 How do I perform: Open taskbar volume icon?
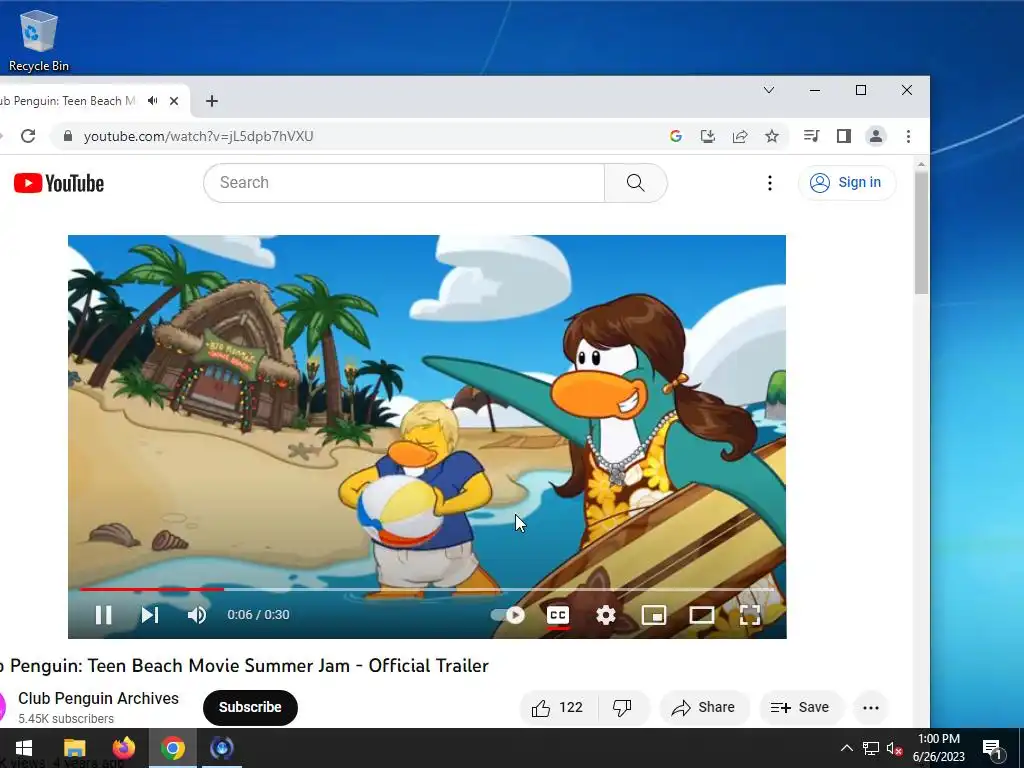coord(894,748)
